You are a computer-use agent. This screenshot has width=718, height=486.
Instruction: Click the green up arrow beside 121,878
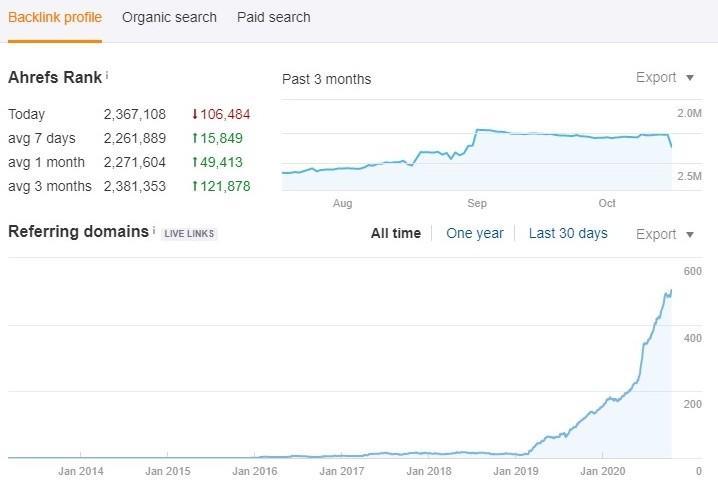pyautogui.click(x=194, y=186)
